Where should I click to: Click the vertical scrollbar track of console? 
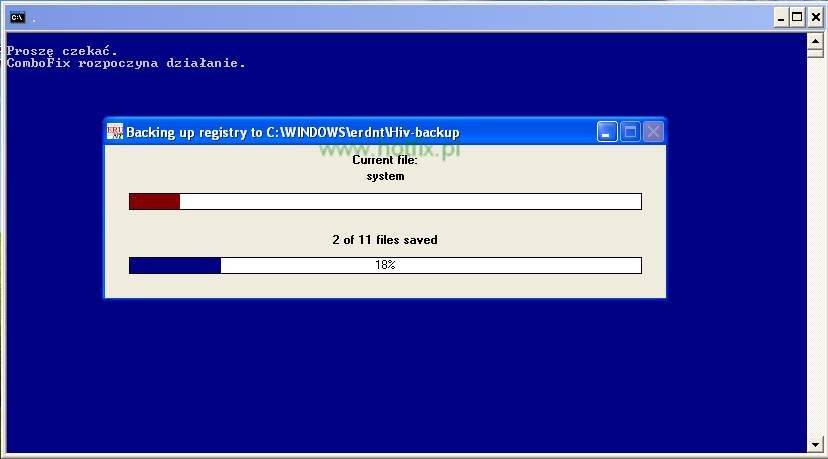click(815, 240)
